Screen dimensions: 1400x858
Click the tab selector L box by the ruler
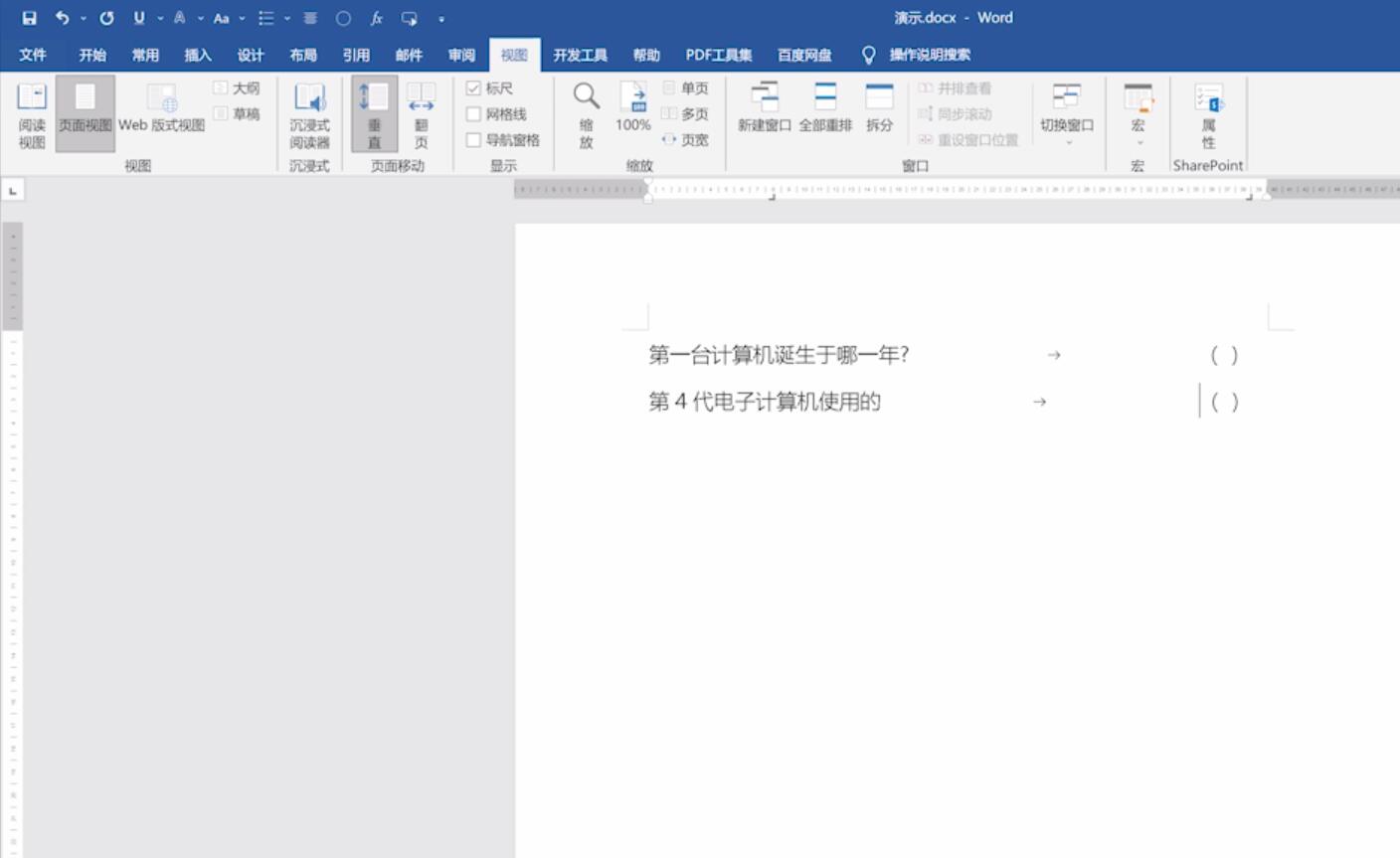[13, 190]
